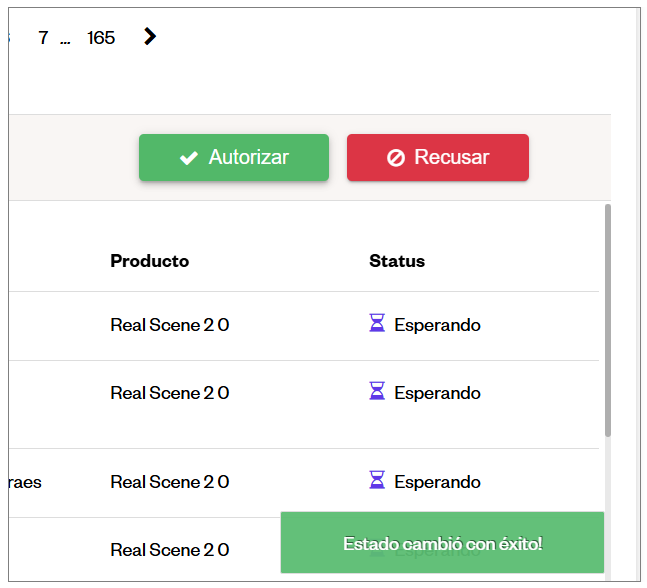Screen dimensions: 647x588
Task: Dismiss the 'Estado cambió con éxito!' toast
Action: [442, 544]
